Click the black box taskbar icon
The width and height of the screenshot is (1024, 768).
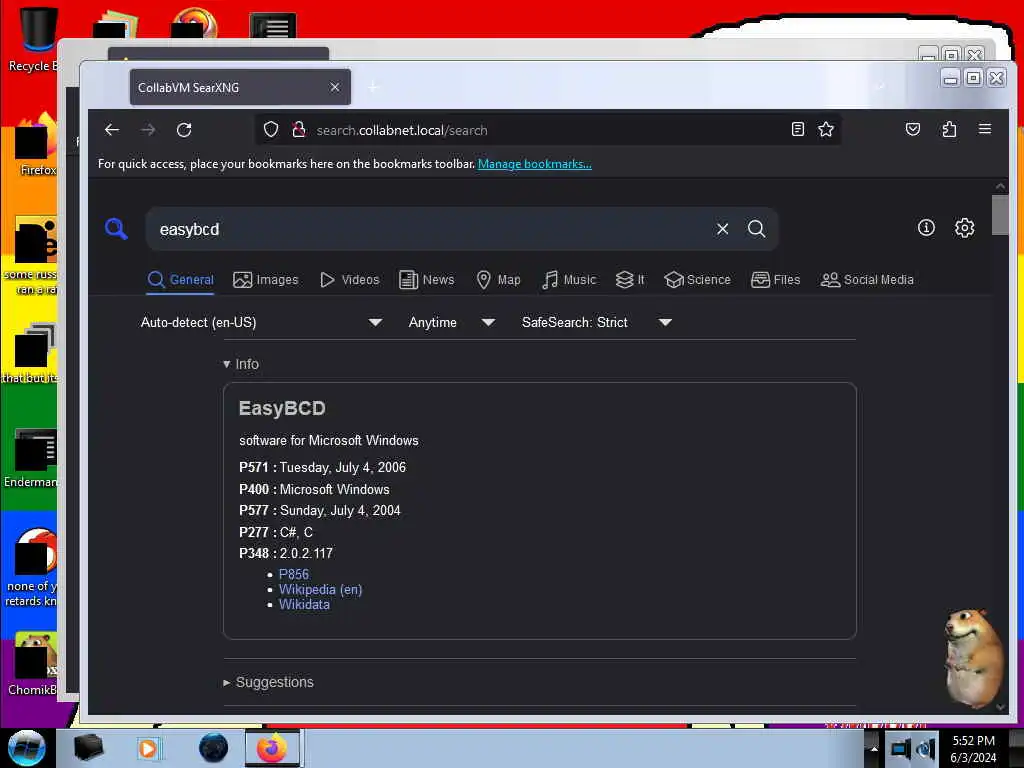click(88, 748)
